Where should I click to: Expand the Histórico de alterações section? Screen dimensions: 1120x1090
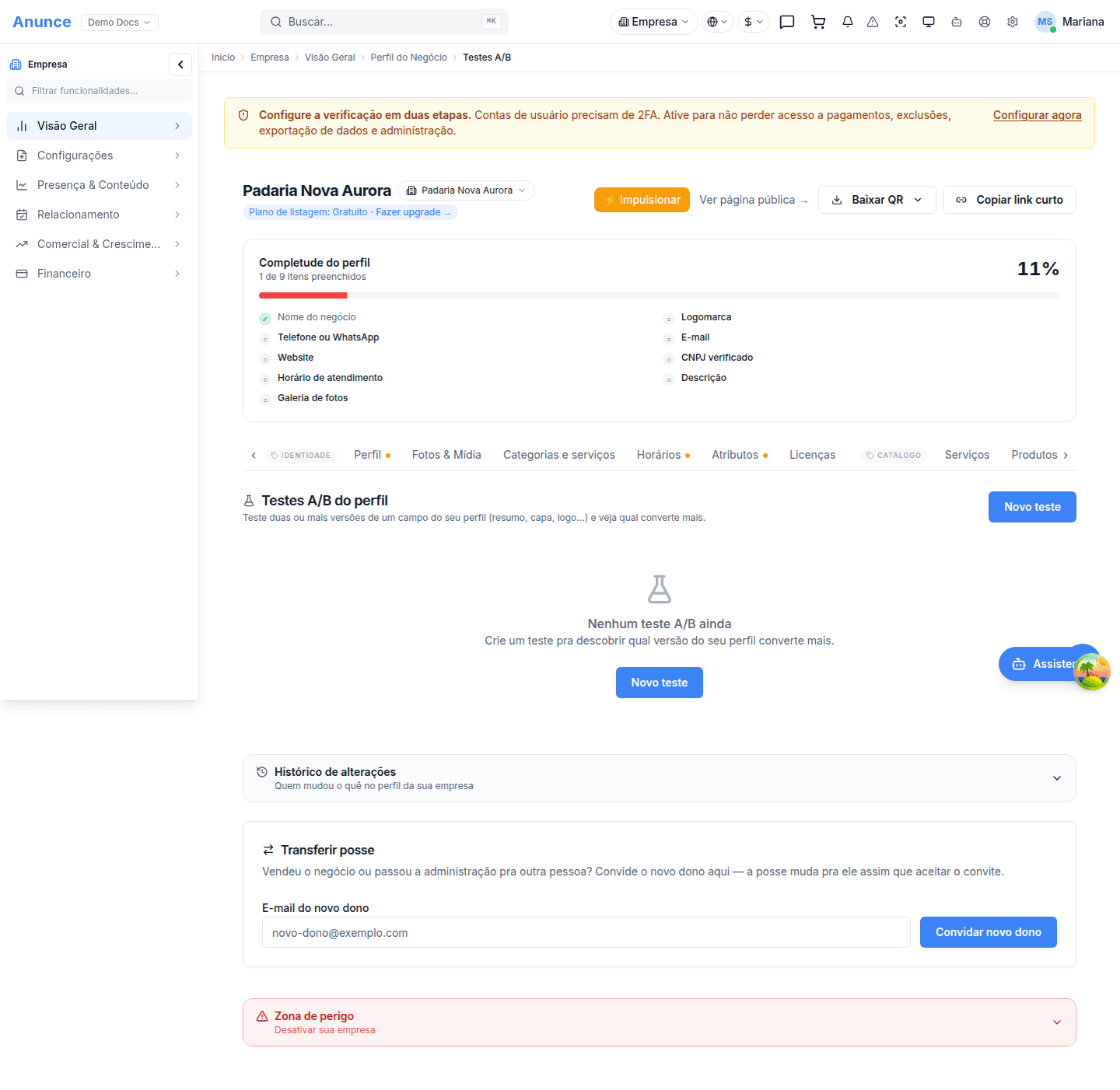(x=660, y=778)
